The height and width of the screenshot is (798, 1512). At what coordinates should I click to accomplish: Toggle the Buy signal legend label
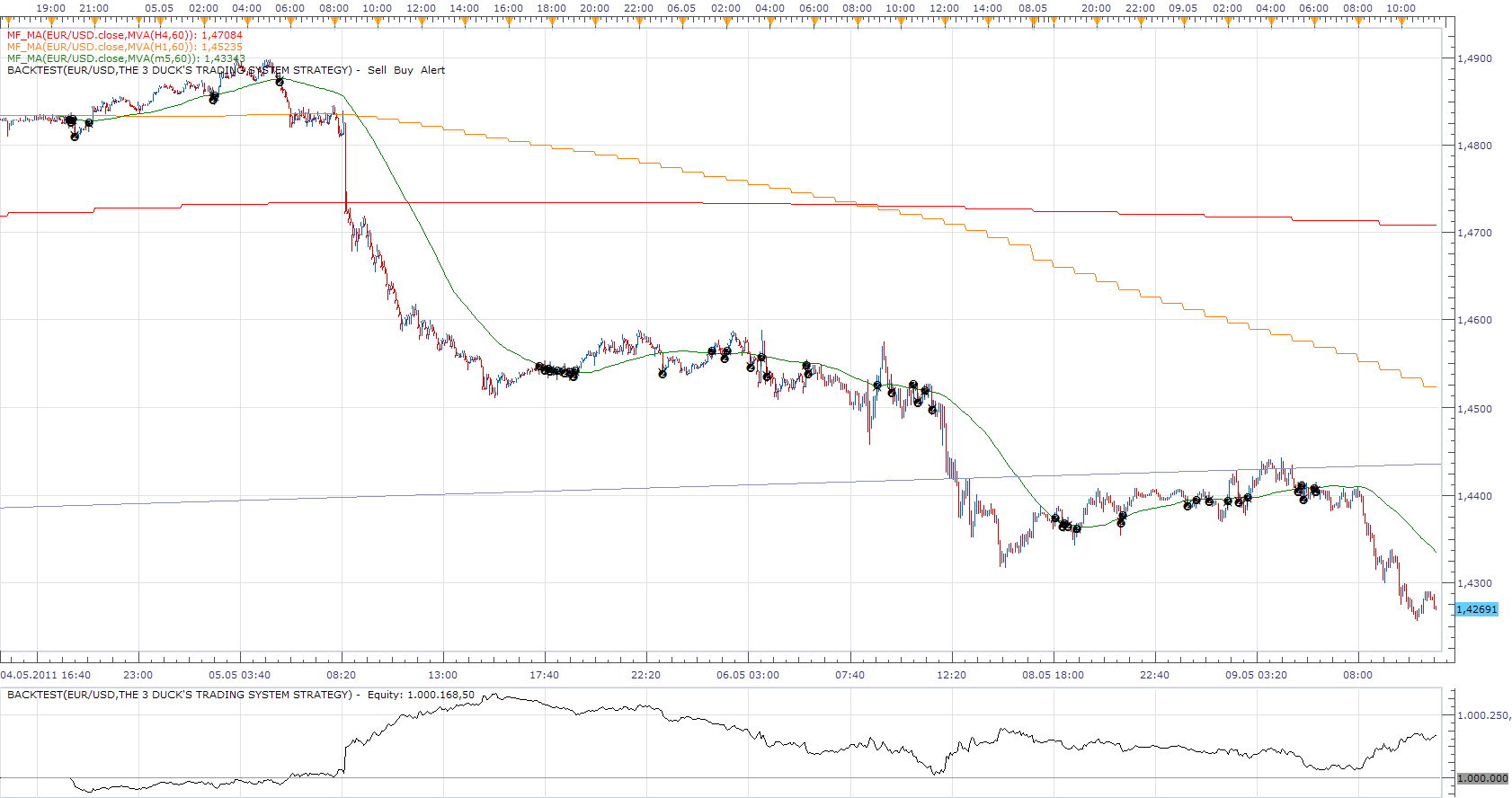404,70
